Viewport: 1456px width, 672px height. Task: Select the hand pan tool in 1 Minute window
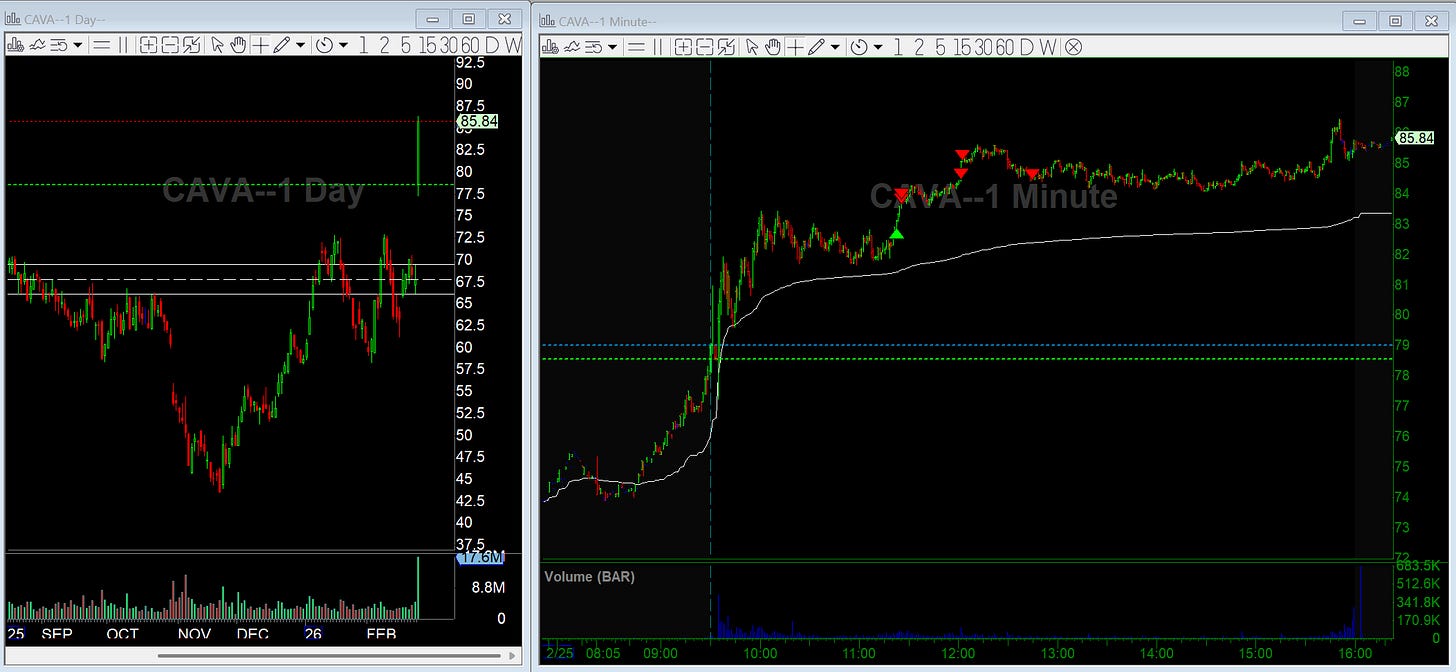point(773,46)
